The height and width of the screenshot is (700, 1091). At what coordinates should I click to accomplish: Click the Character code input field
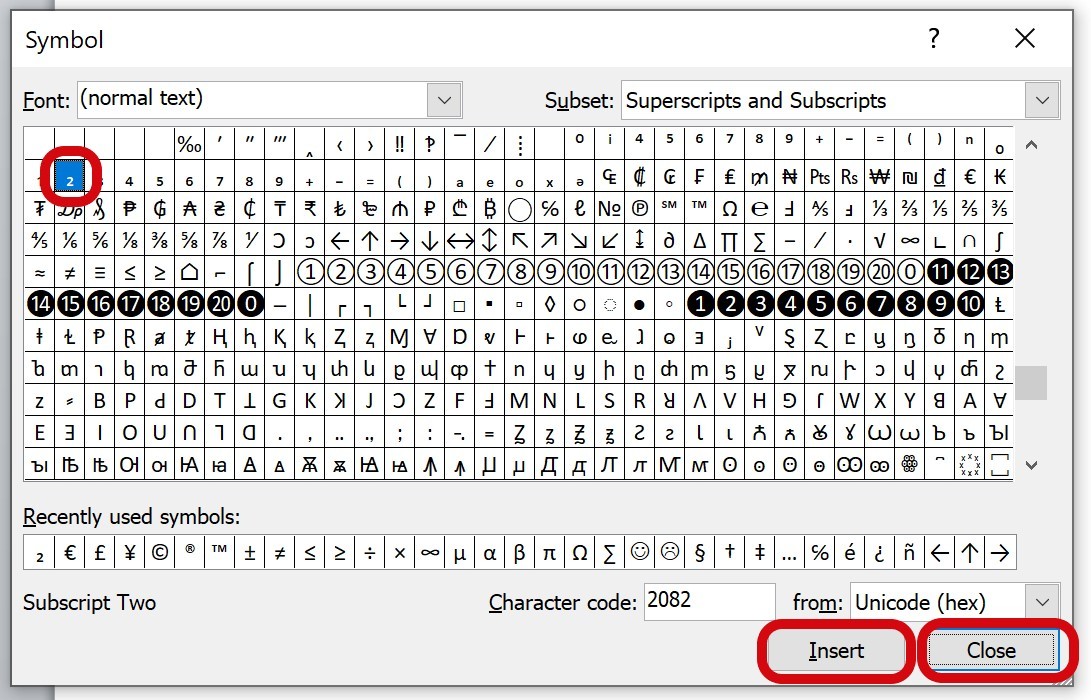pyautogui.click(x=708, y=602)
